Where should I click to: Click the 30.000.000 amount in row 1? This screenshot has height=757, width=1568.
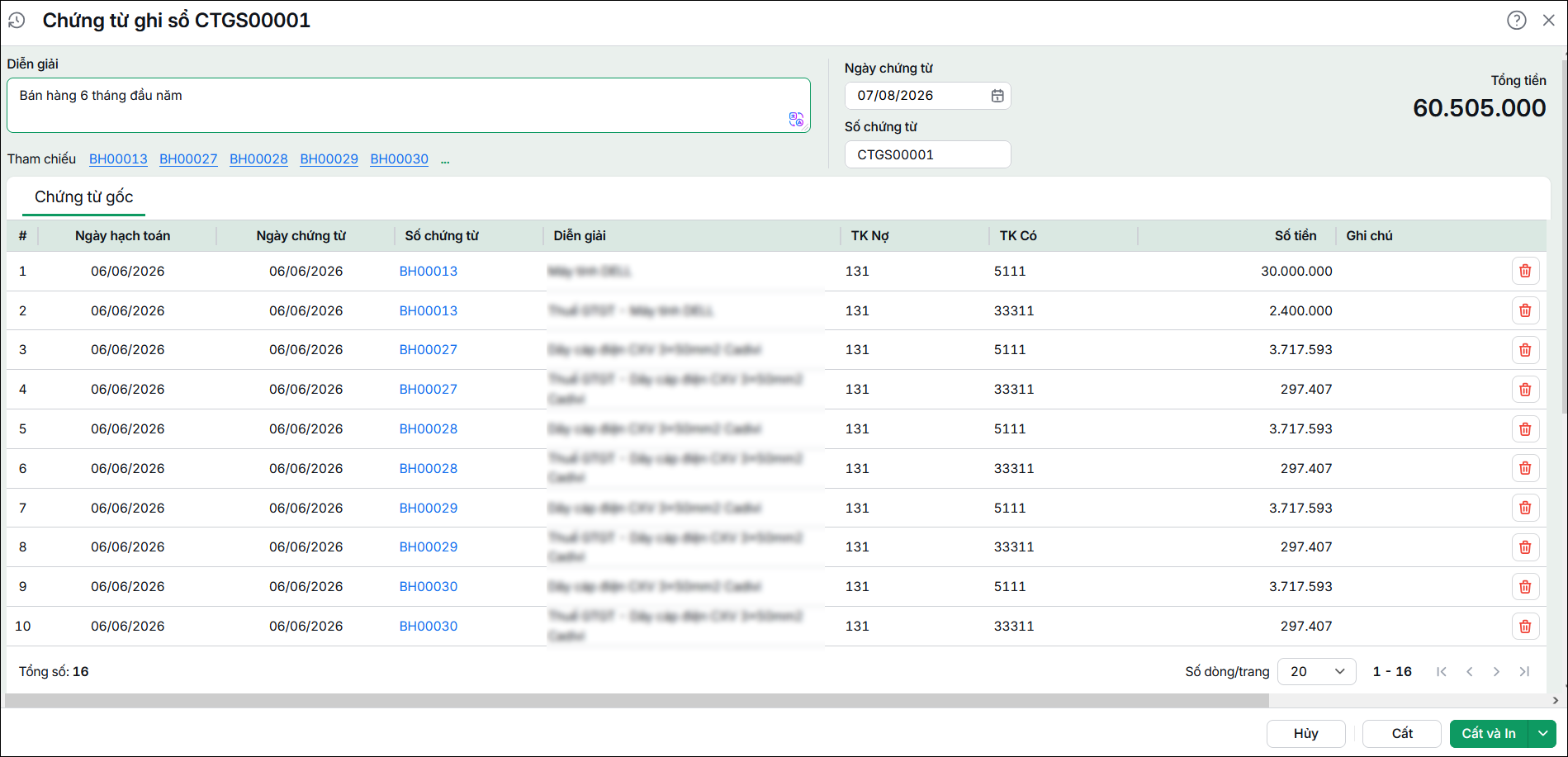click(x=1296, y=272)
